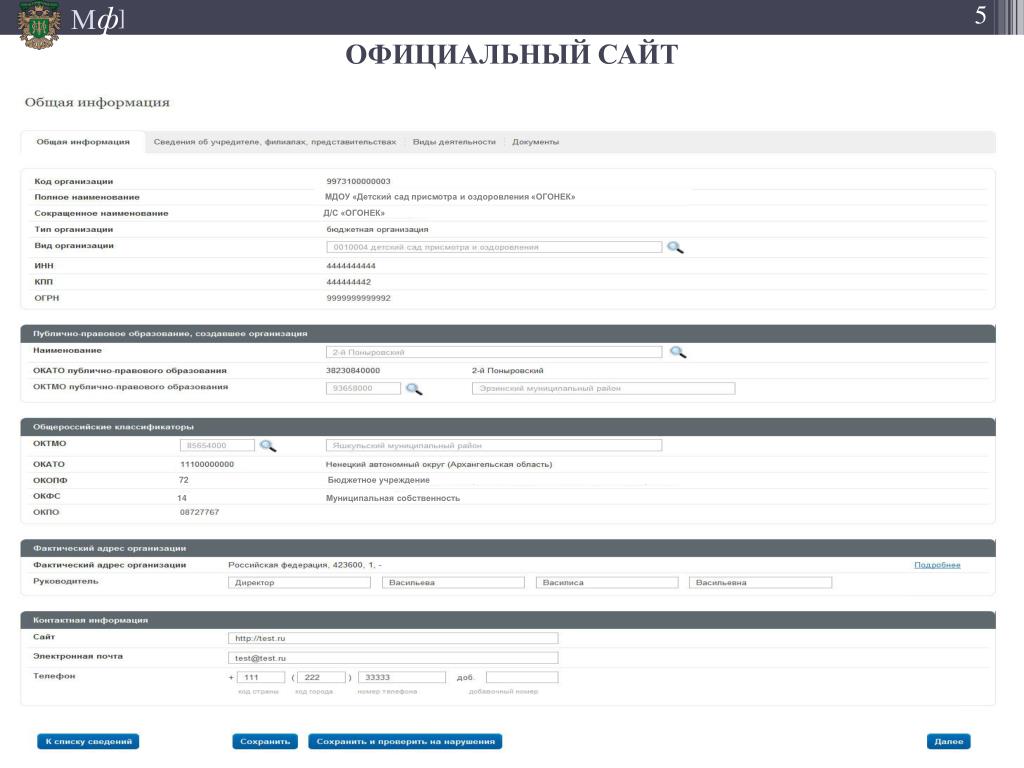
Task: Click the Далее button
Action: [x=948, y=741]
